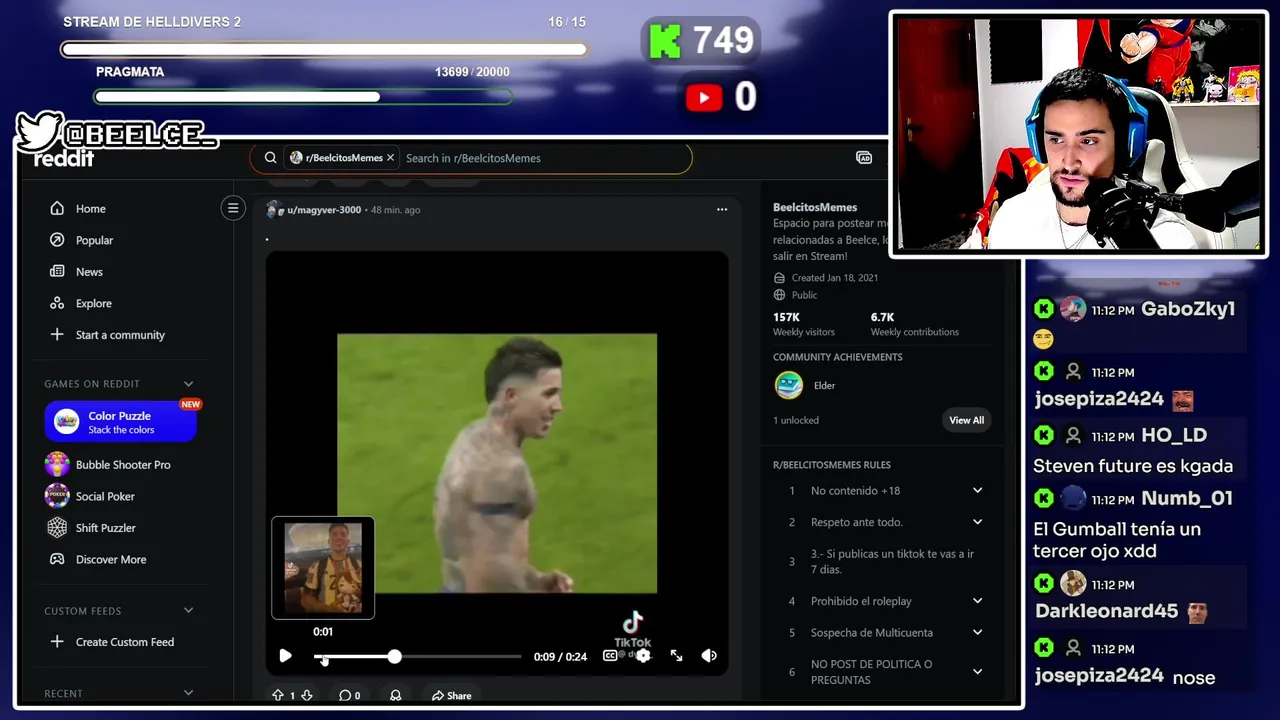1280x720 pixels.
Task: Click Created Jan 18, 2021 text
Action: pos(834,278)
